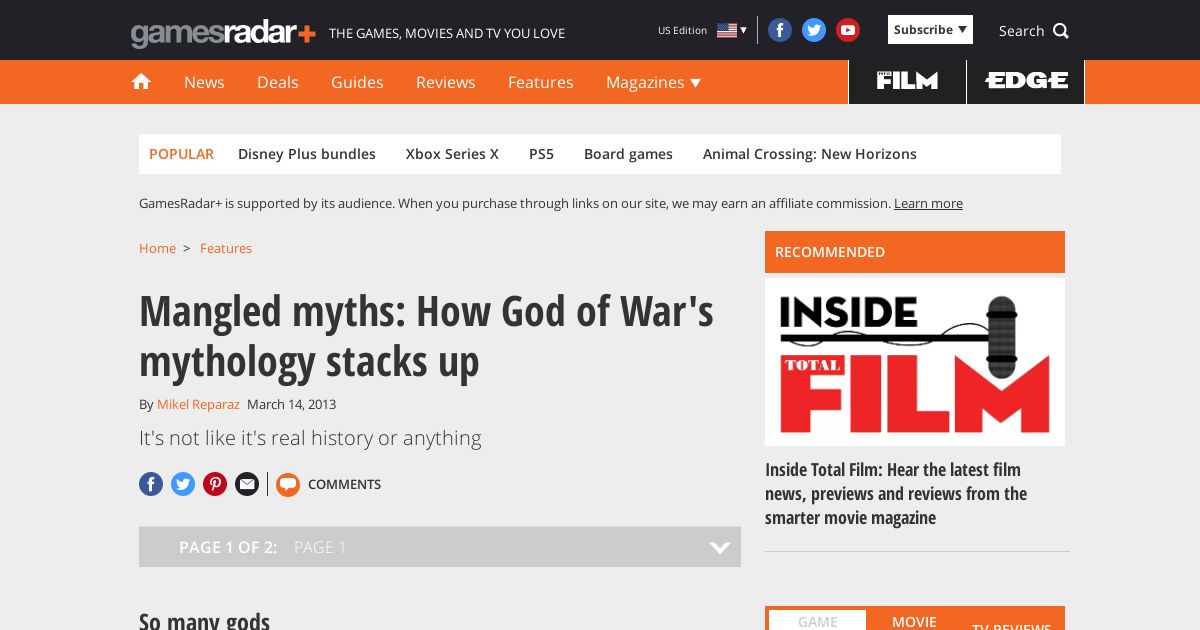This screenshot has width=1200, height=630.
Task: Expand the Magazines menu
Action: point(653,82)
